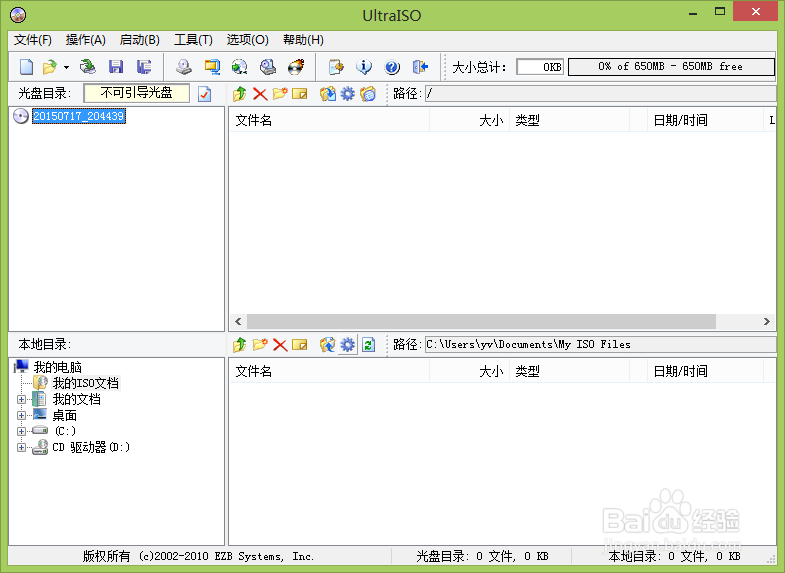This screenshot has width=785, height=573.
Task: Sort disc list by 大小 column header
Action: [x=469, y=120]
